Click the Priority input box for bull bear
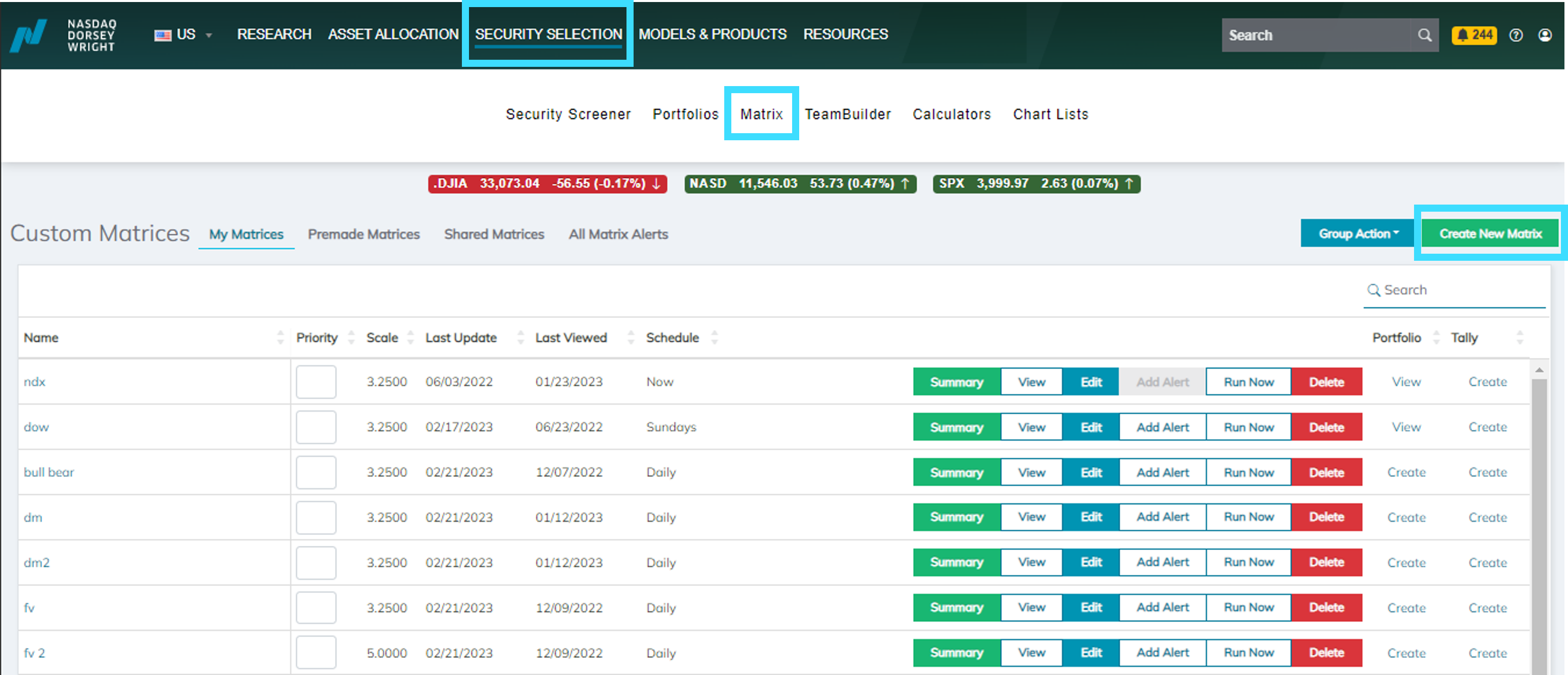Image resolution: width=1568 pixels, height=675 pixels. (x=316, y=472)
